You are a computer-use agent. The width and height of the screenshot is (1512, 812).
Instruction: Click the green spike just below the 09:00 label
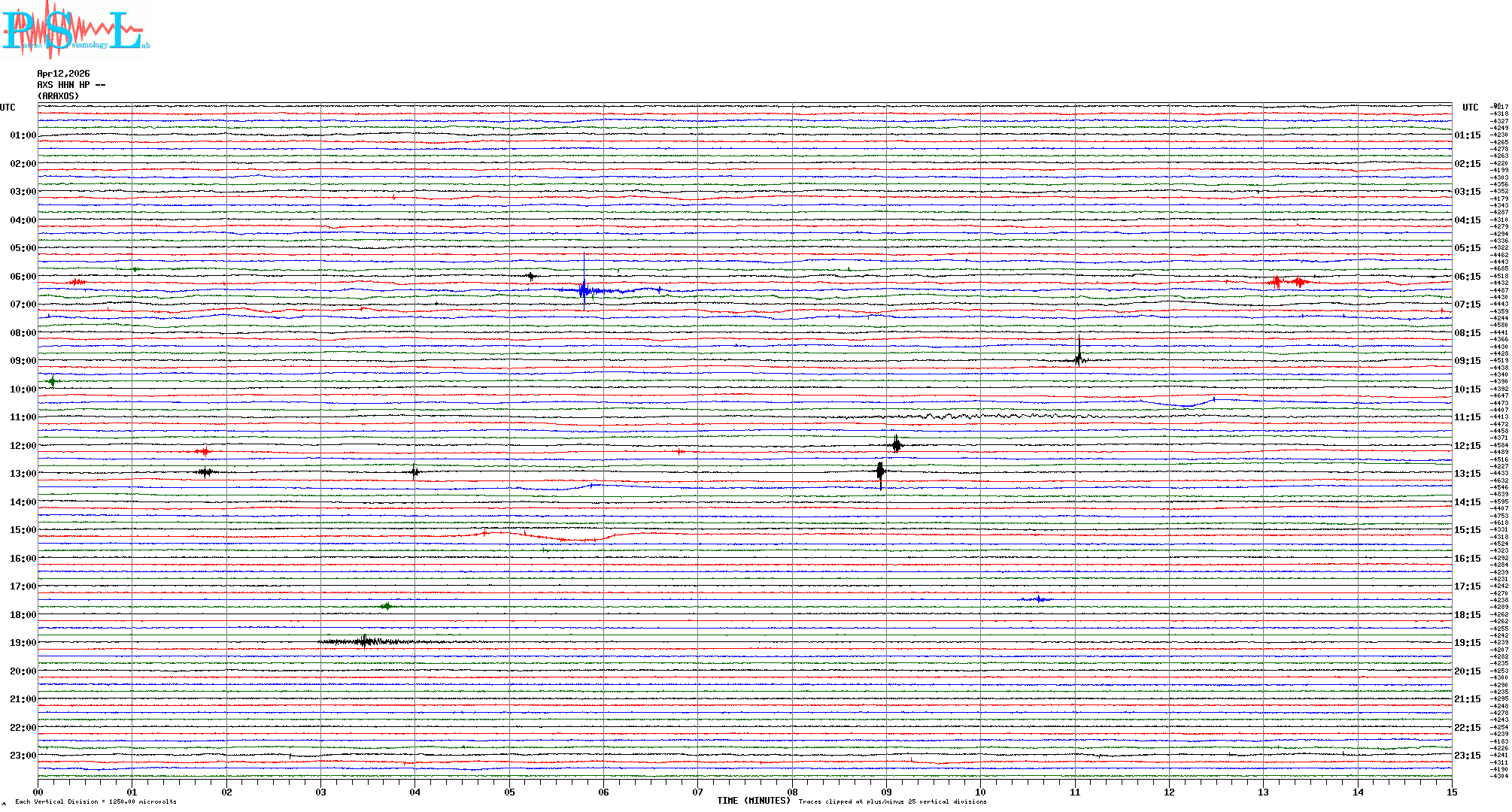pos(52,381)
